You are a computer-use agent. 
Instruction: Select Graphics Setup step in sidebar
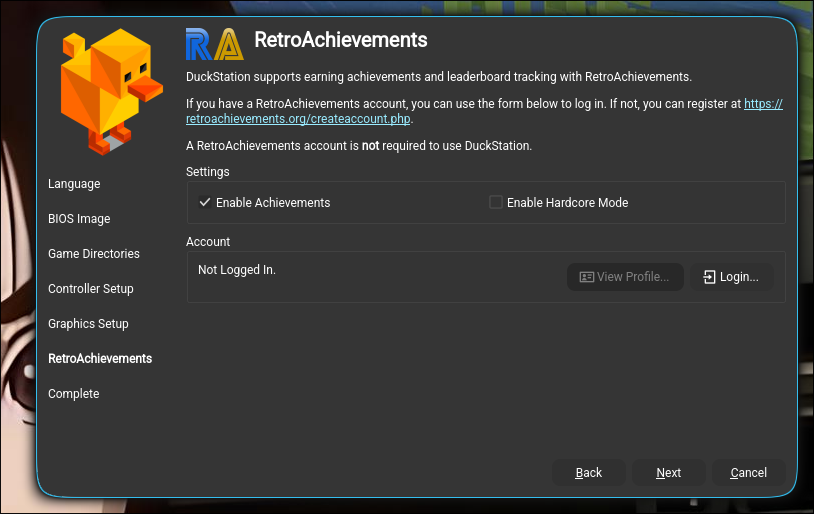(88, 323)
